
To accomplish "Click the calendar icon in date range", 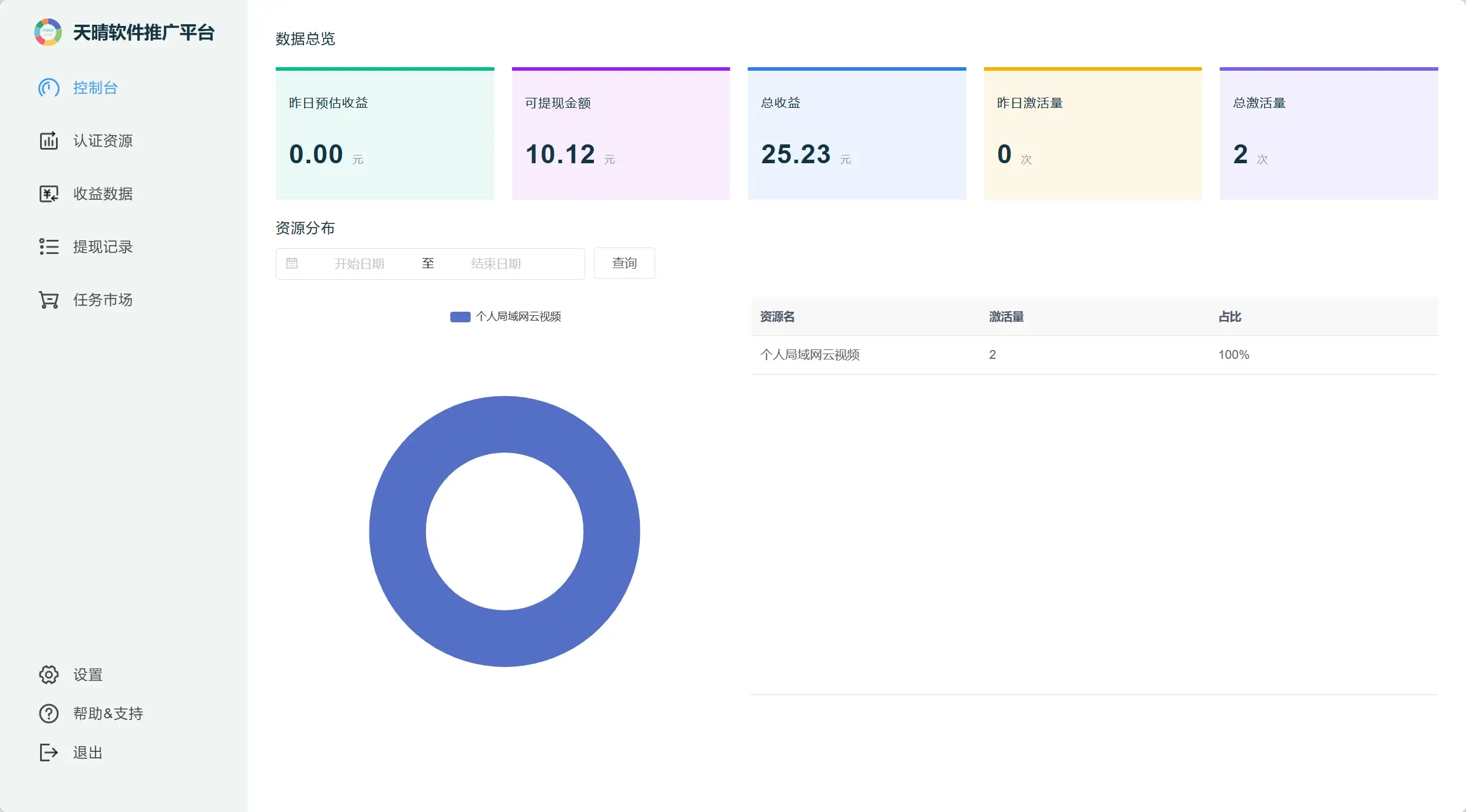I will tap(292, 263).
